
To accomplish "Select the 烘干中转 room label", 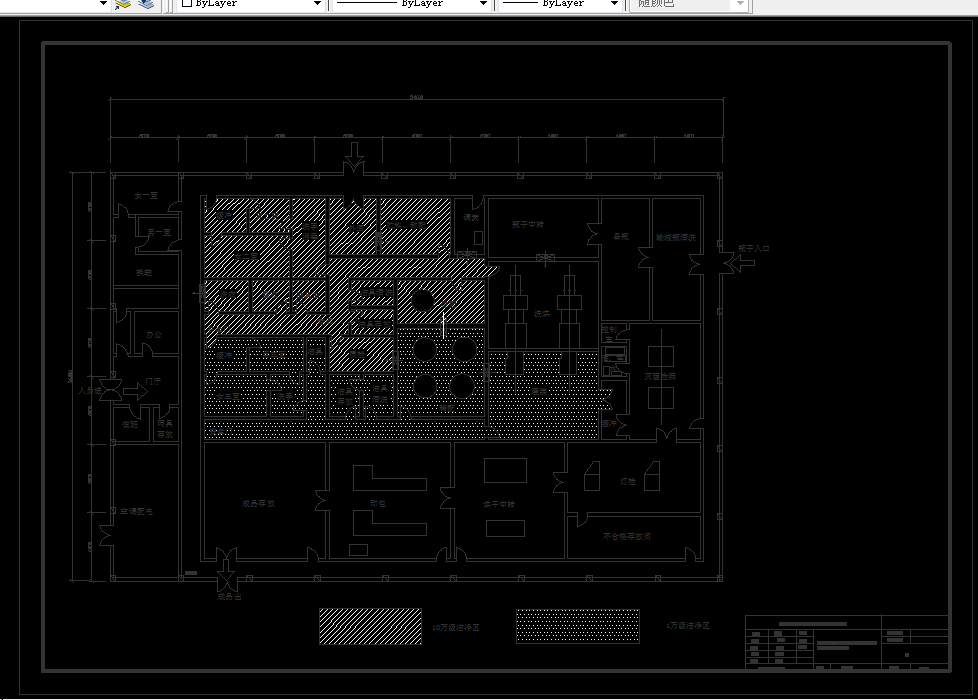I will click(498, 504).
